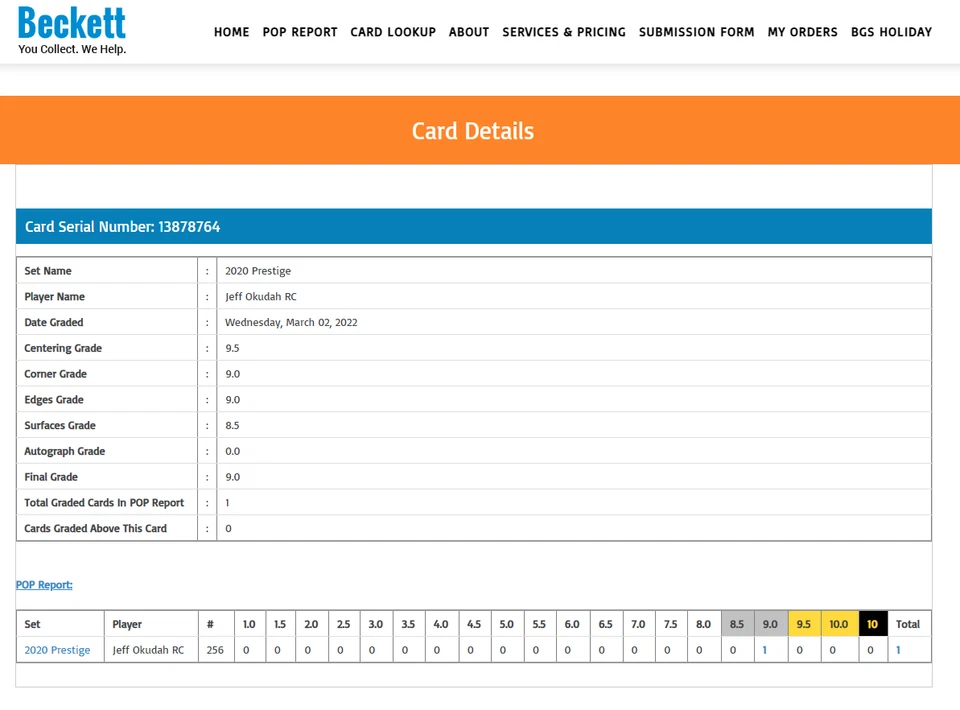
Task: Open SERVICES & PRICING page
Action: pos(564,32)
